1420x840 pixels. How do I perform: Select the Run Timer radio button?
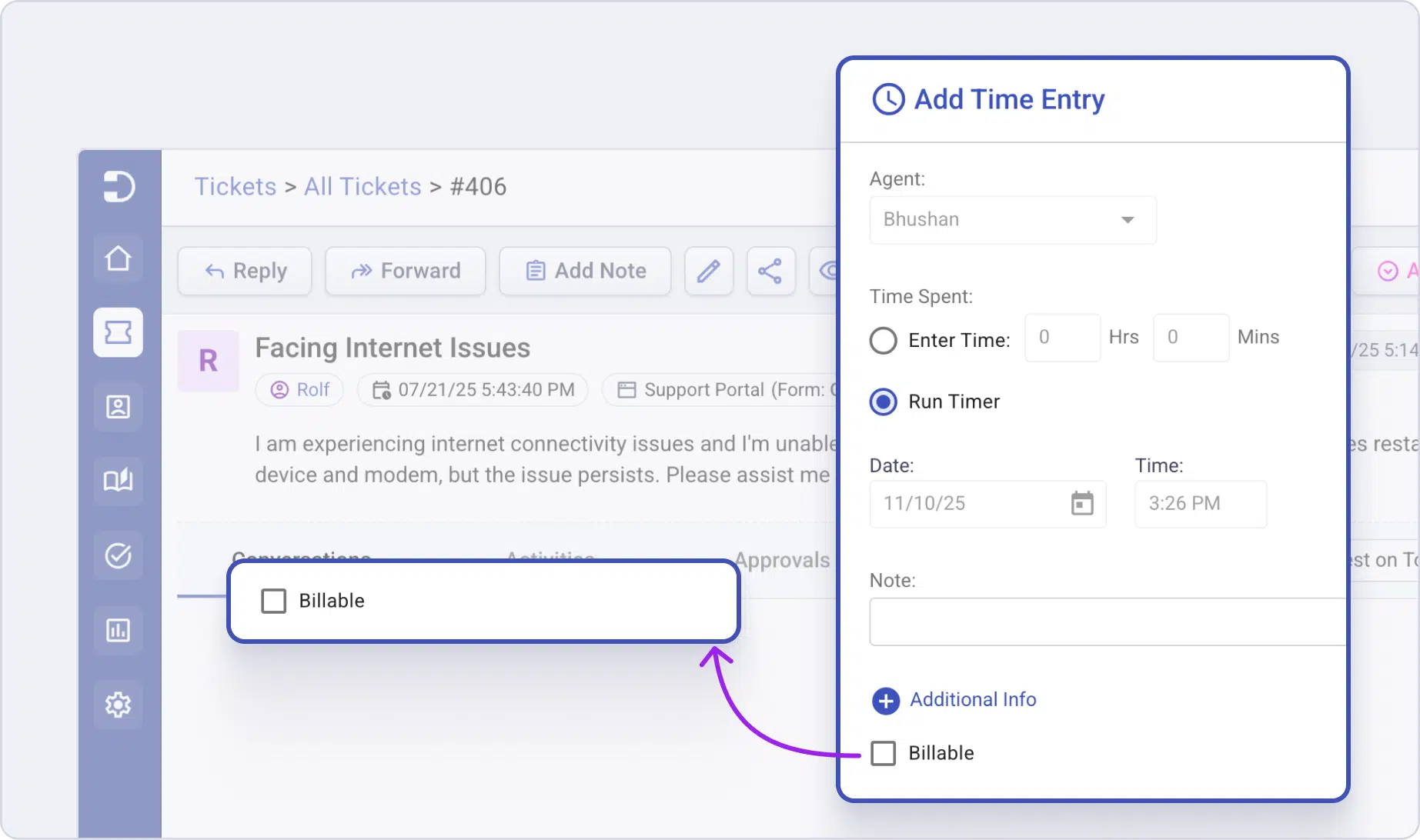[884, 402]
